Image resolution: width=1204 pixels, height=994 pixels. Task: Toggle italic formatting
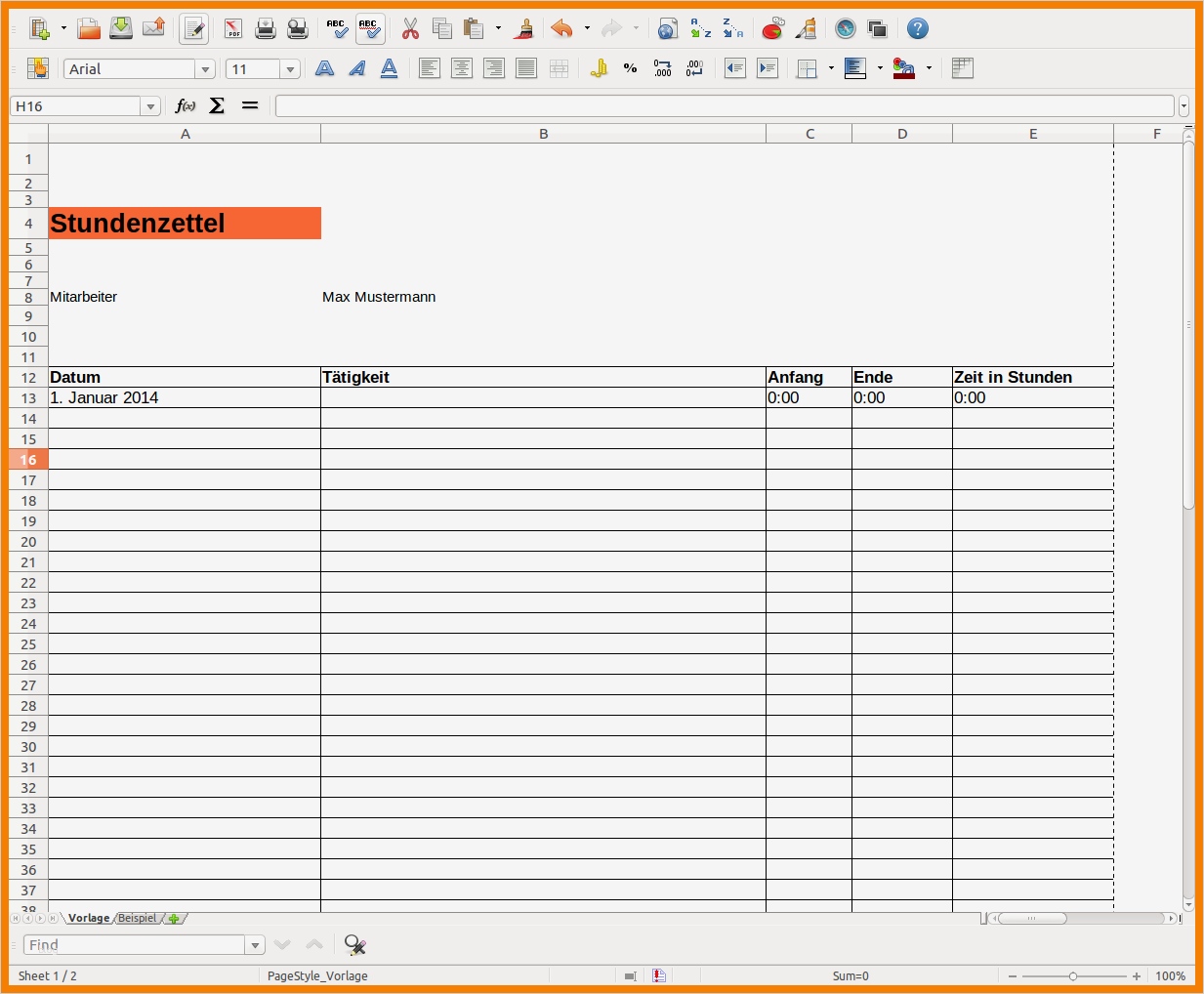click(356, 68)
